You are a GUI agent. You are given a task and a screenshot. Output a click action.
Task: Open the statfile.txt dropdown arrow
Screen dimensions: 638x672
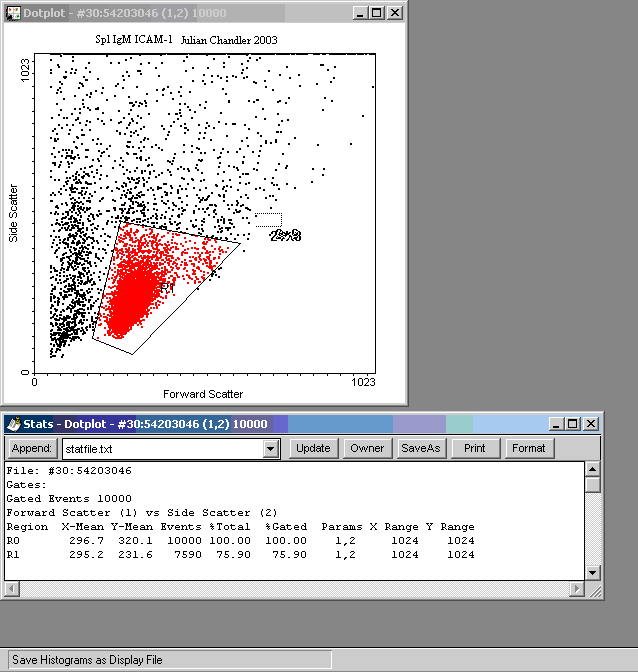pyautogui.click(x=270, y=449)
